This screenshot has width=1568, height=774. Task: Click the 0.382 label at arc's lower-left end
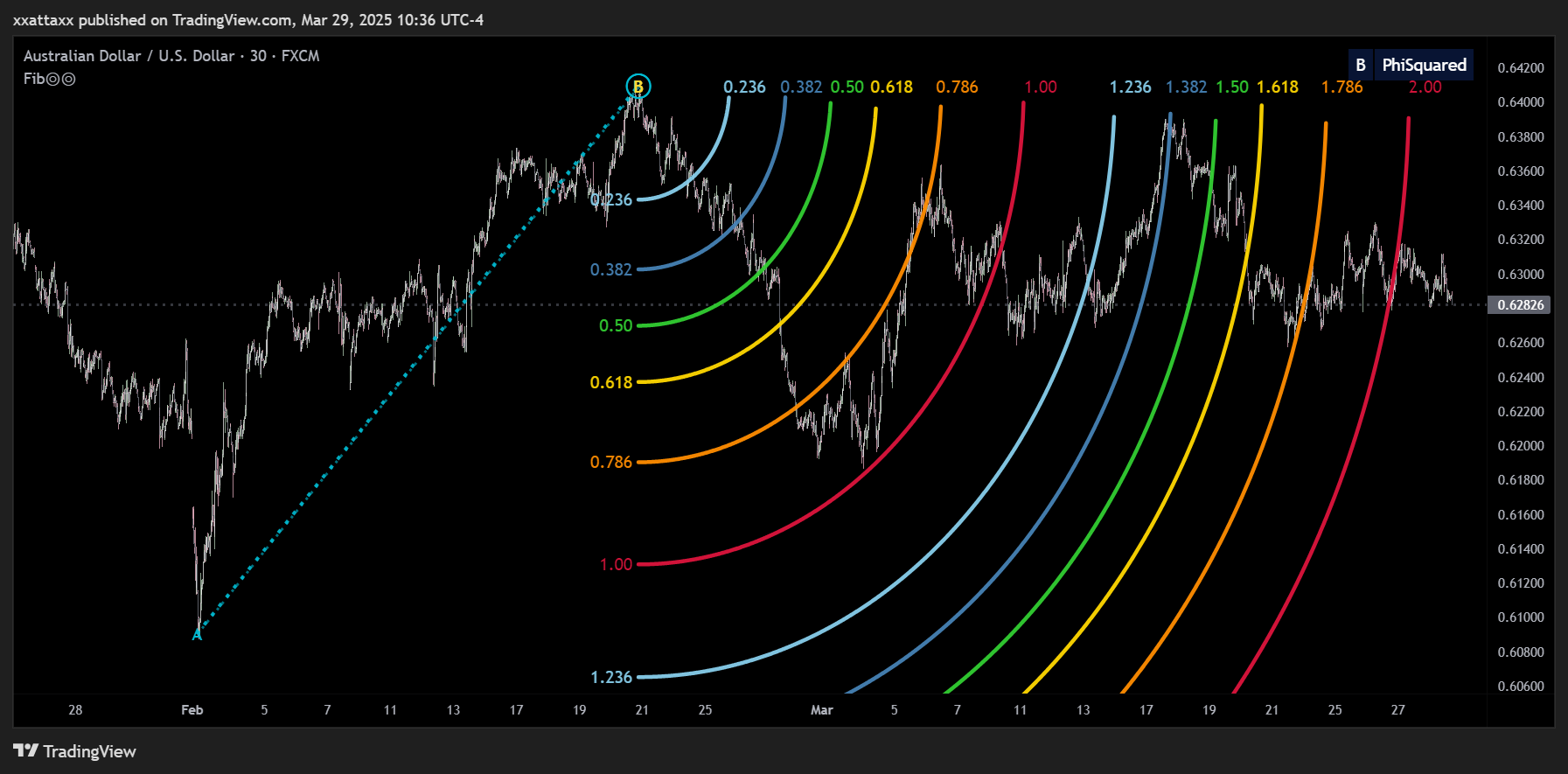[611, 269]
